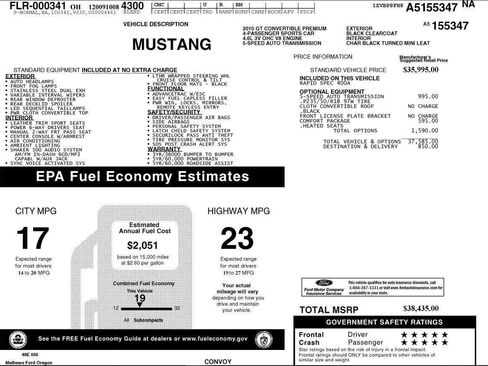This screenshot has height=366, width=488.
Task: Click the Passenger frontal crash star rating
Action: 424,342
